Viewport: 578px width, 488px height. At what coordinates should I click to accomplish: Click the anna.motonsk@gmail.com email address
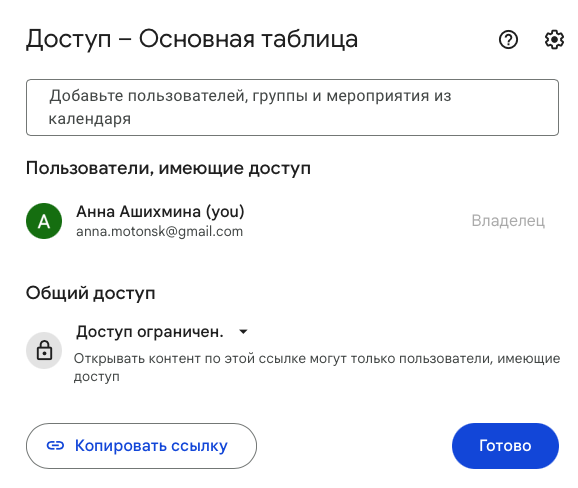pos(159,231)
